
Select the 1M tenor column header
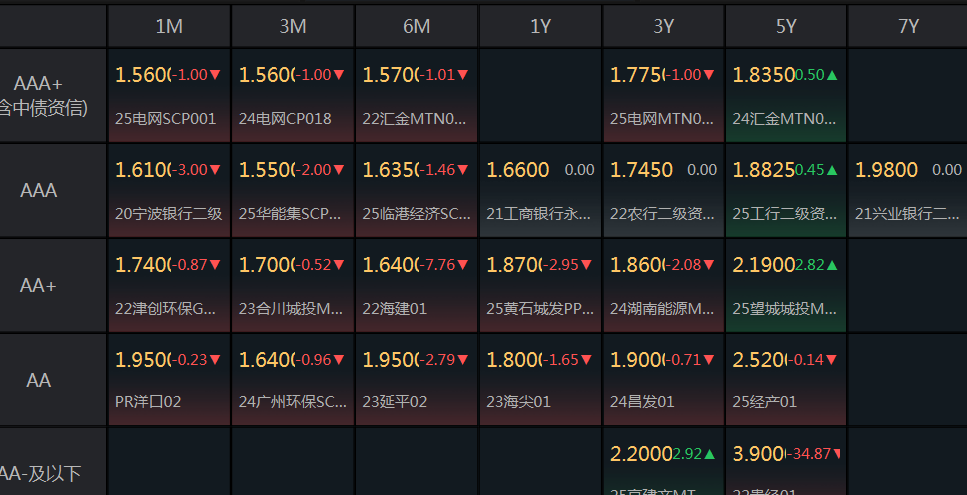[169, 26]
